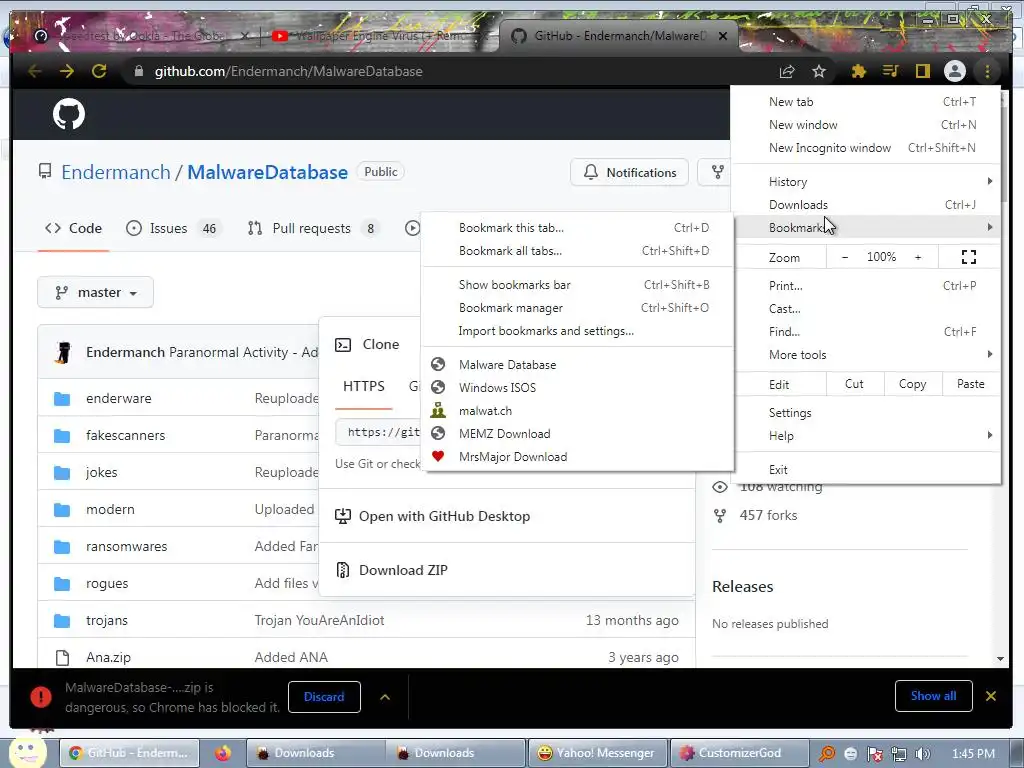1024x768 pixels.
Task: Open the media control playlist icon
Action: pyautogui.click(x=891, y=71)
